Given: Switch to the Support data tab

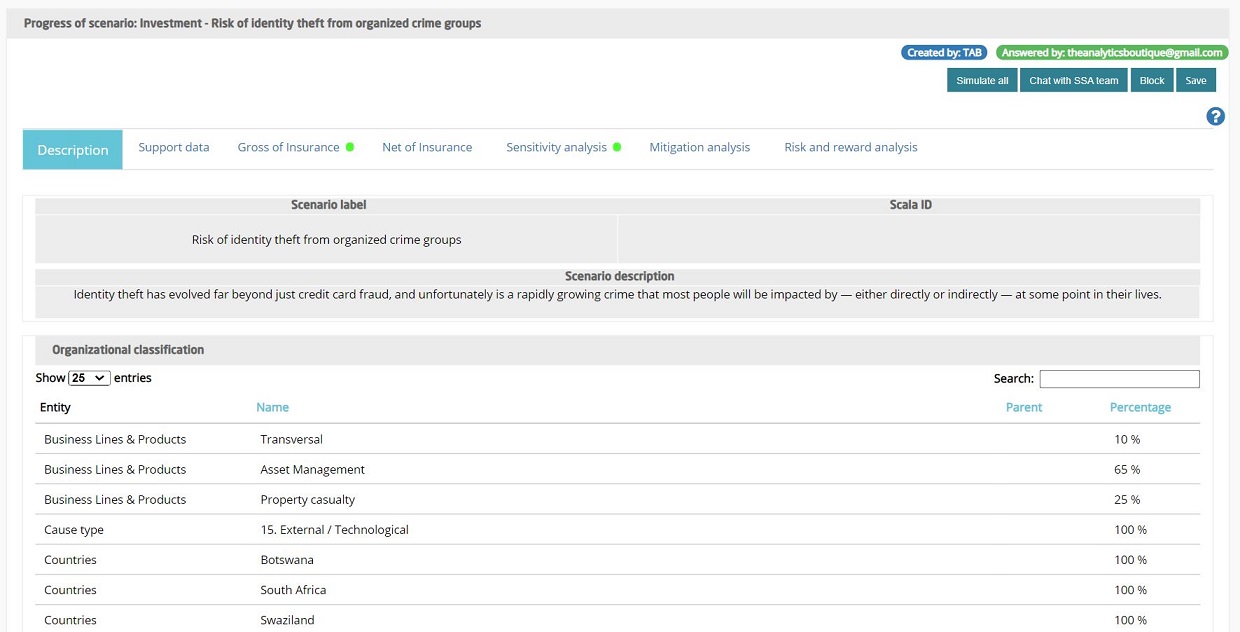Looking at the screenshot, I should click(x=174, y=147).
